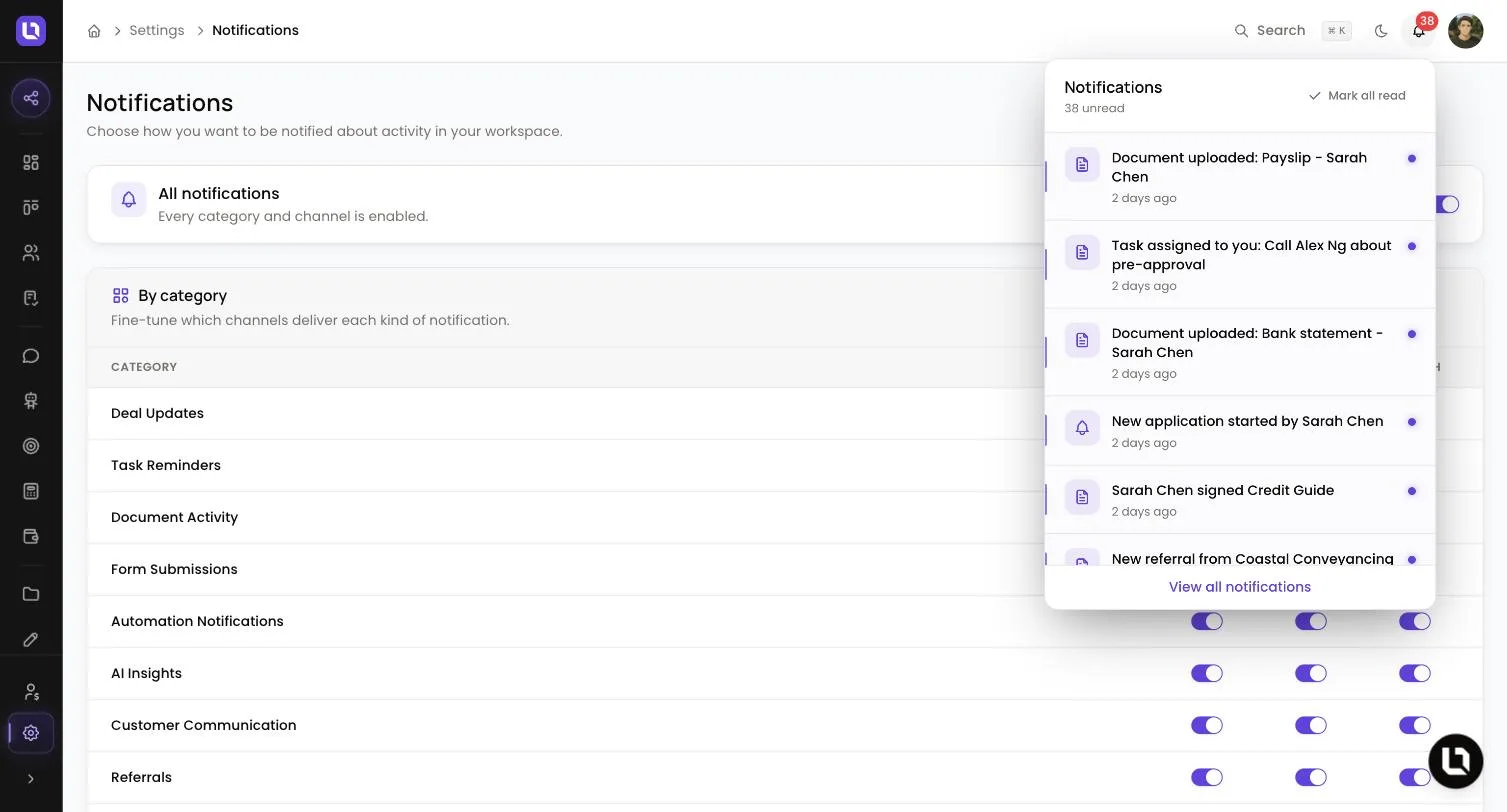This screenshot has width=1507, height=812.
Task: Open the chat bubble icon in sidebar
Action: (x=31, y=356)
